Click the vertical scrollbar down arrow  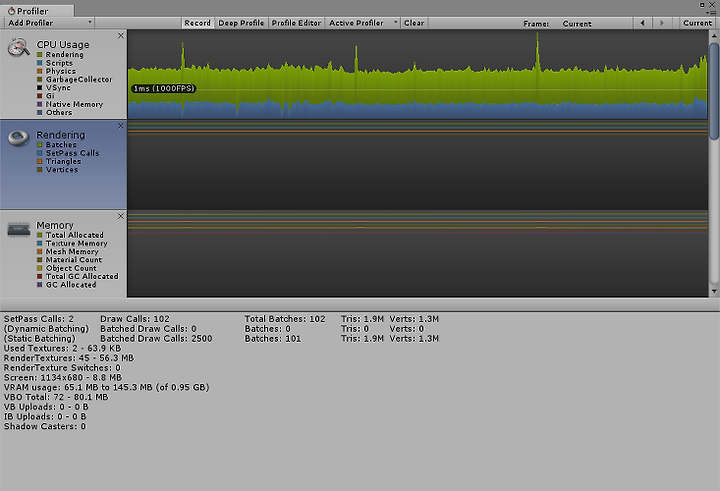(x=714, y=291)
